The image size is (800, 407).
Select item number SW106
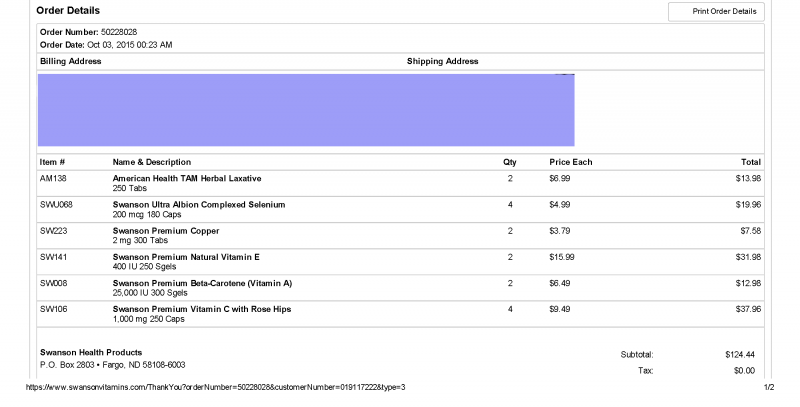click(53, 309)
